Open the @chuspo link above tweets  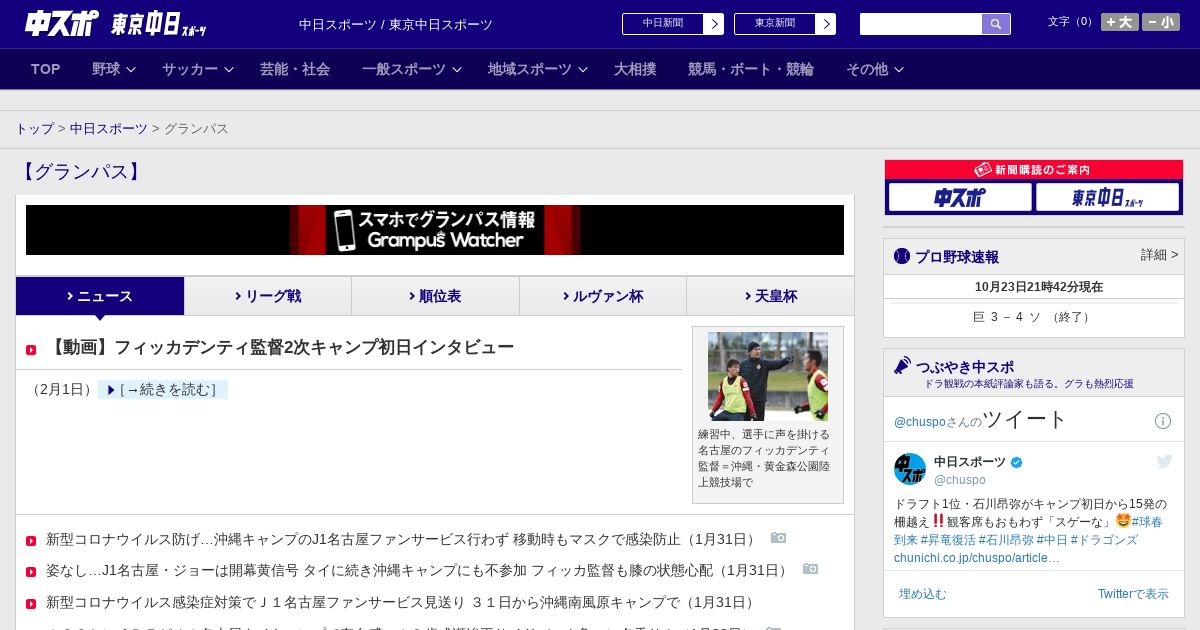[919, 422]
